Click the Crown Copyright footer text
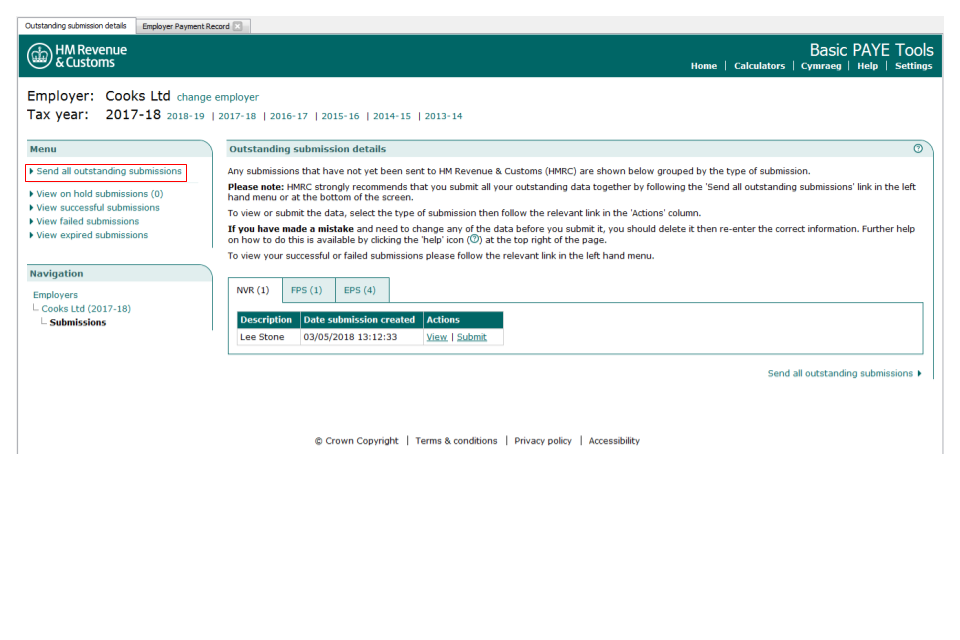This screenshot has width=960, height=640. pyautogui.click(x=356, y=441)
